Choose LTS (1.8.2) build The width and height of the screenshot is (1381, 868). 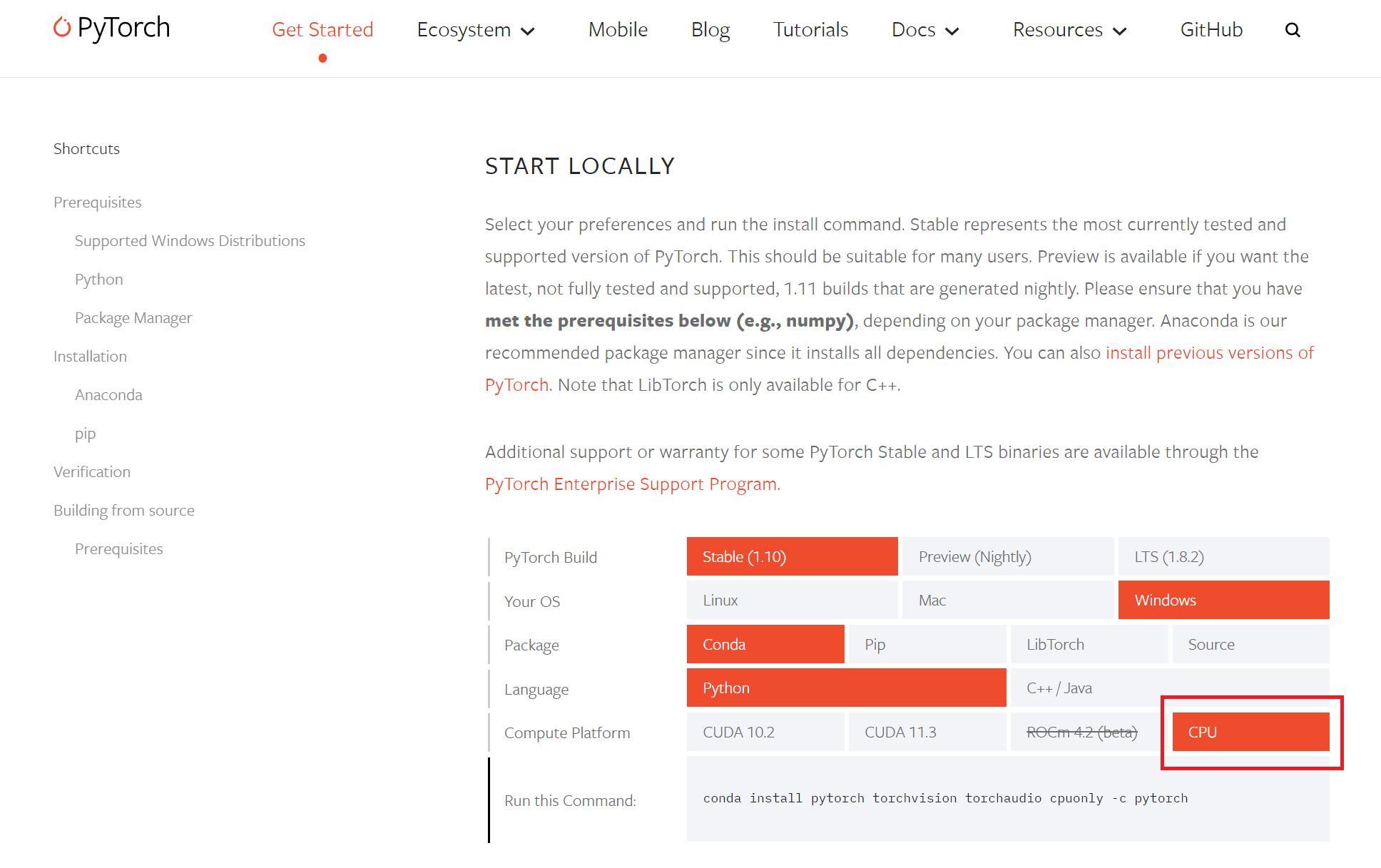(x=1223, y=557)
